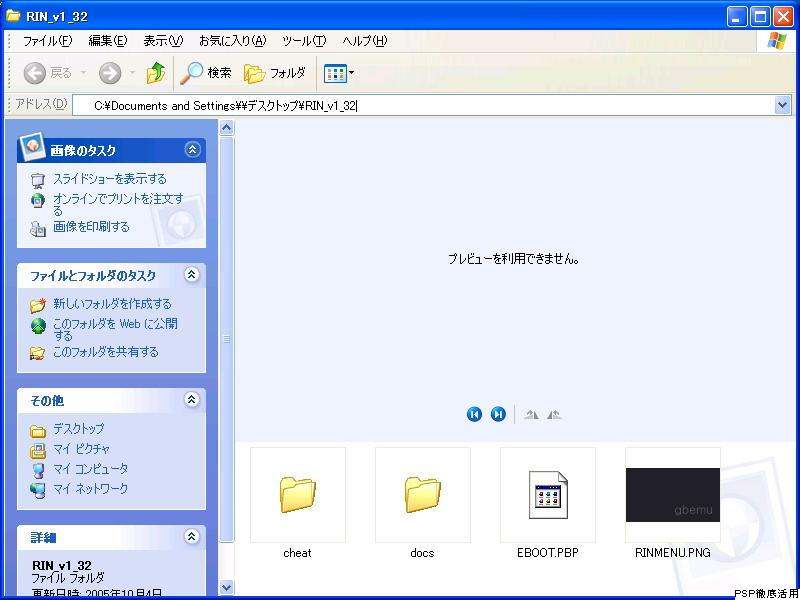Show the previous image in filmstrip
The width and height of the screenshot is (800, 600).
click(474, 414)
